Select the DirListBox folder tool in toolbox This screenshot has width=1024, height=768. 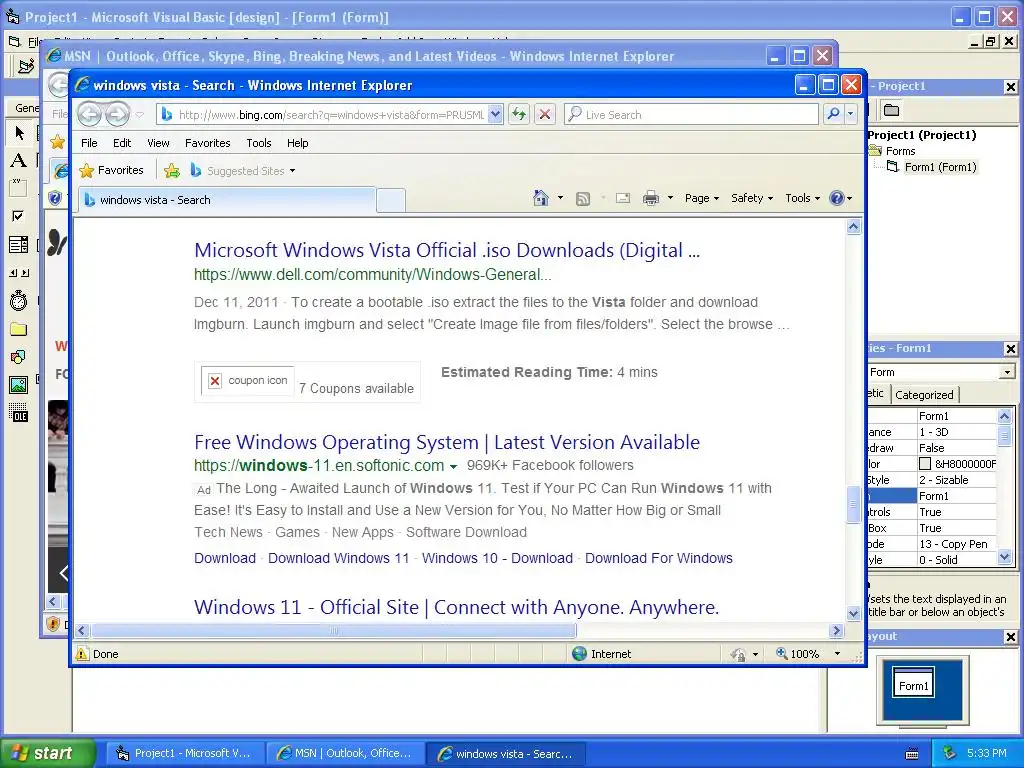pos(19,328)
